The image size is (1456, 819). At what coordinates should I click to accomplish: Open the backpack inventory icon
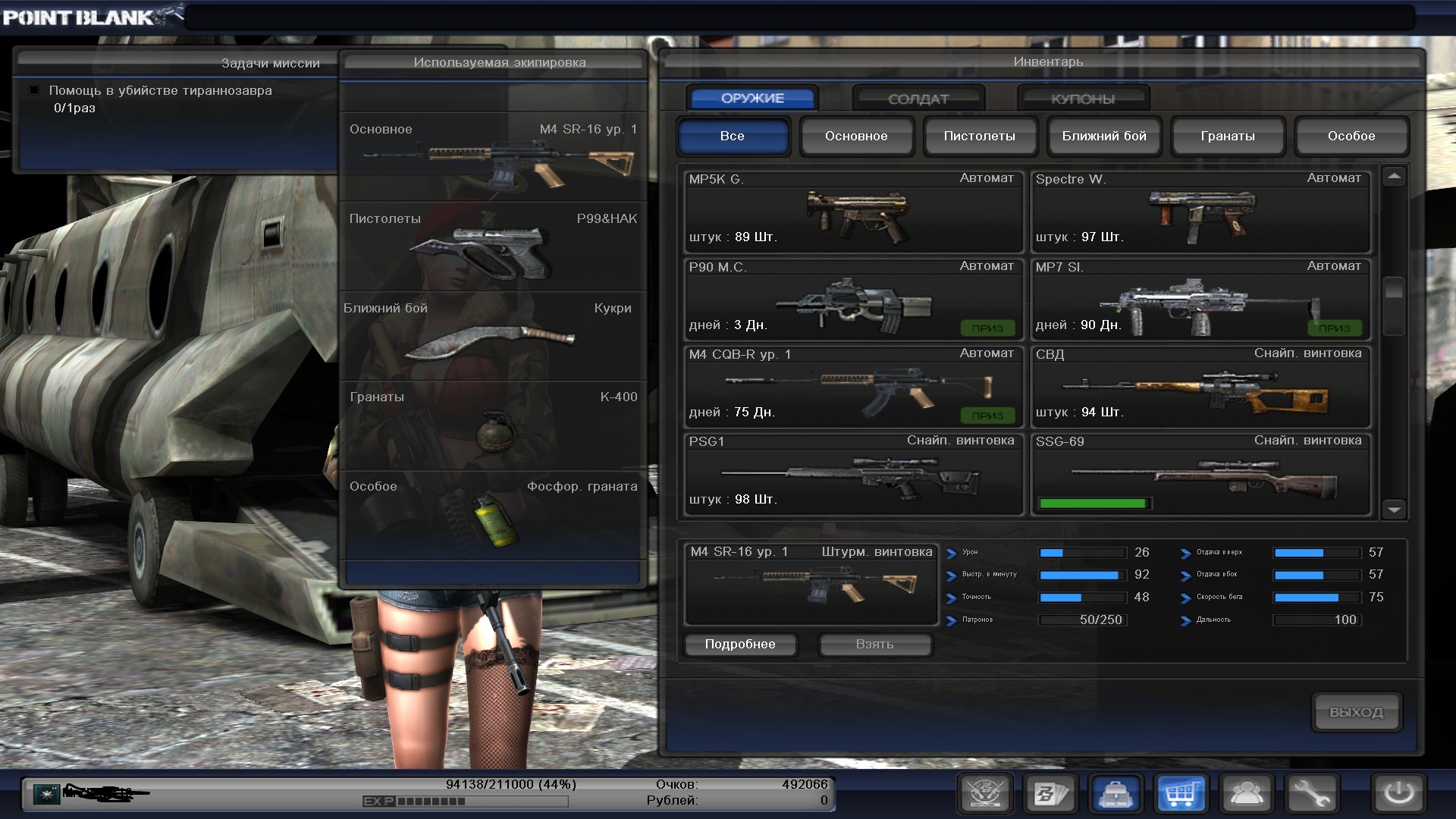[1116, 794]
